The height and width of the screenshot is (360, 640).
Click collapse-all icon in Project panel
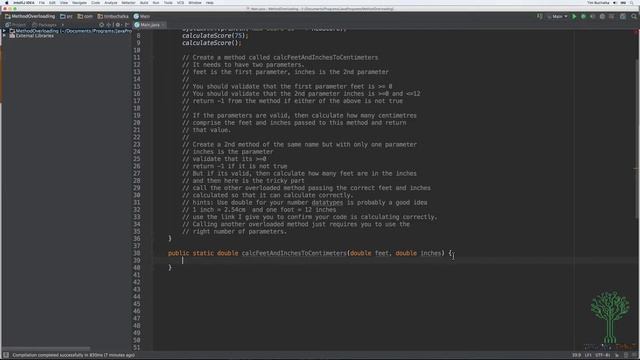point(109,25)
